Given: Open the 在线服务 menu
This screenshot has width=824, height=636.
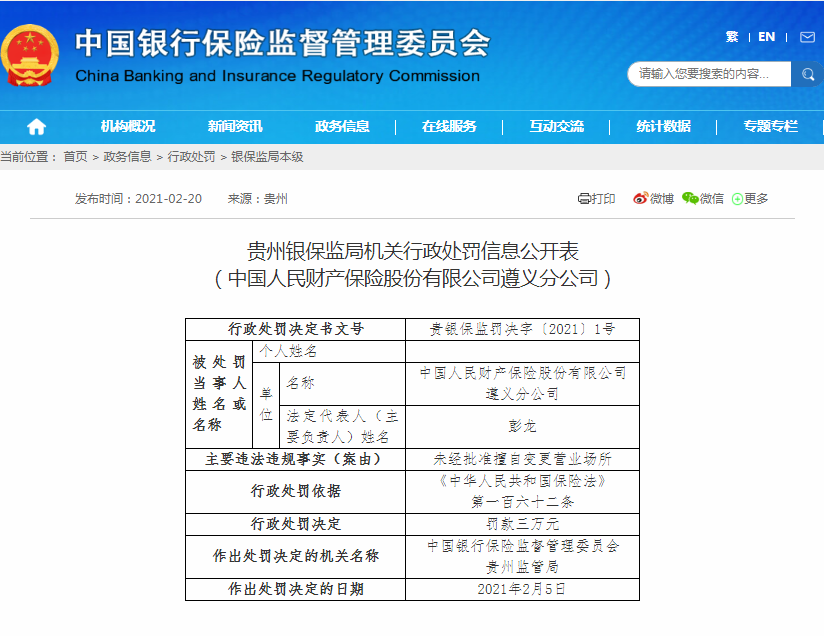Looking at the screenshot, I should [x=449, y=126].
